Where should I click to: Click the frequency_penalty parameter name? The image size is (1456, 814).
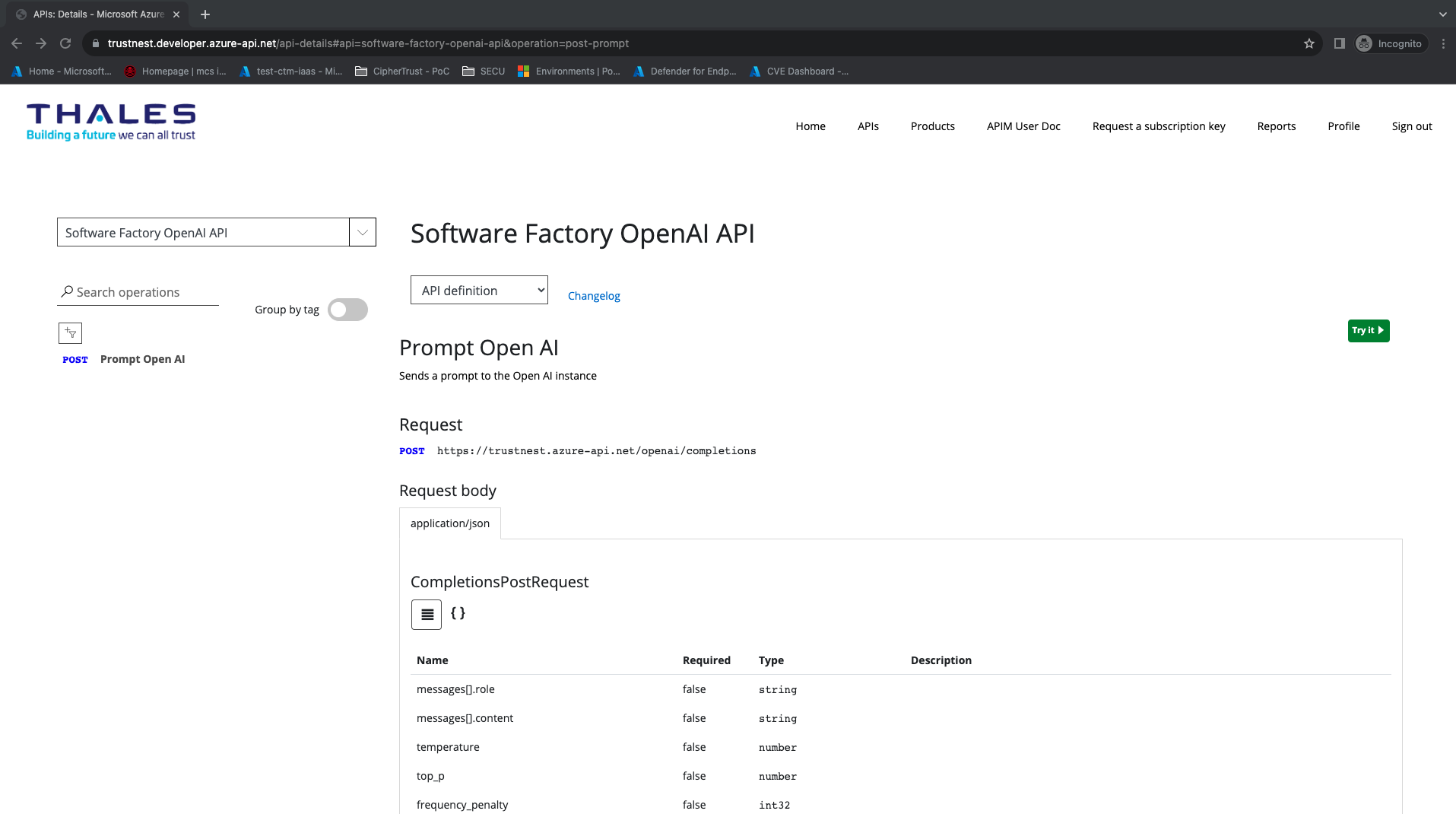click(462, 805)
